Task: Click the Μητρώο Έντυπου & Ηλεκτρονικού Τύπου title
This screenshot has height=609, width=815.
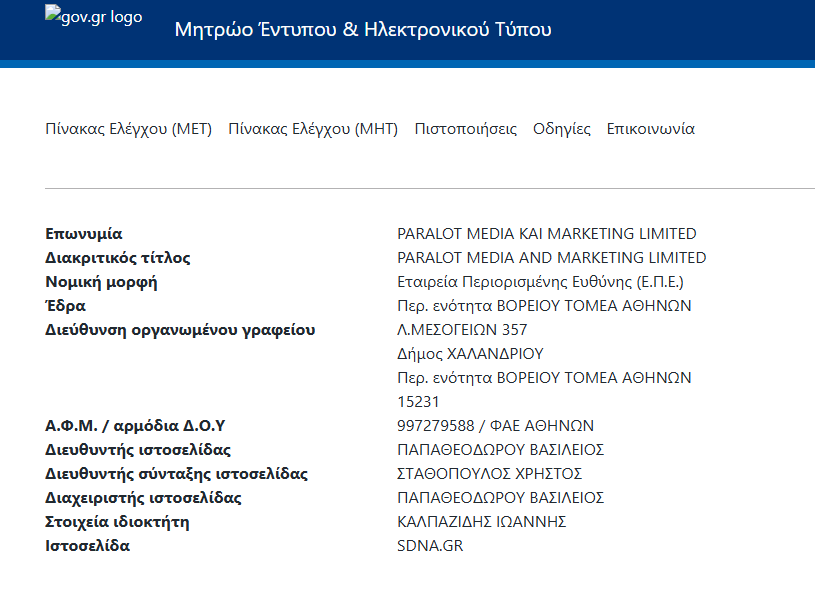Action: (x=363, y=30)
